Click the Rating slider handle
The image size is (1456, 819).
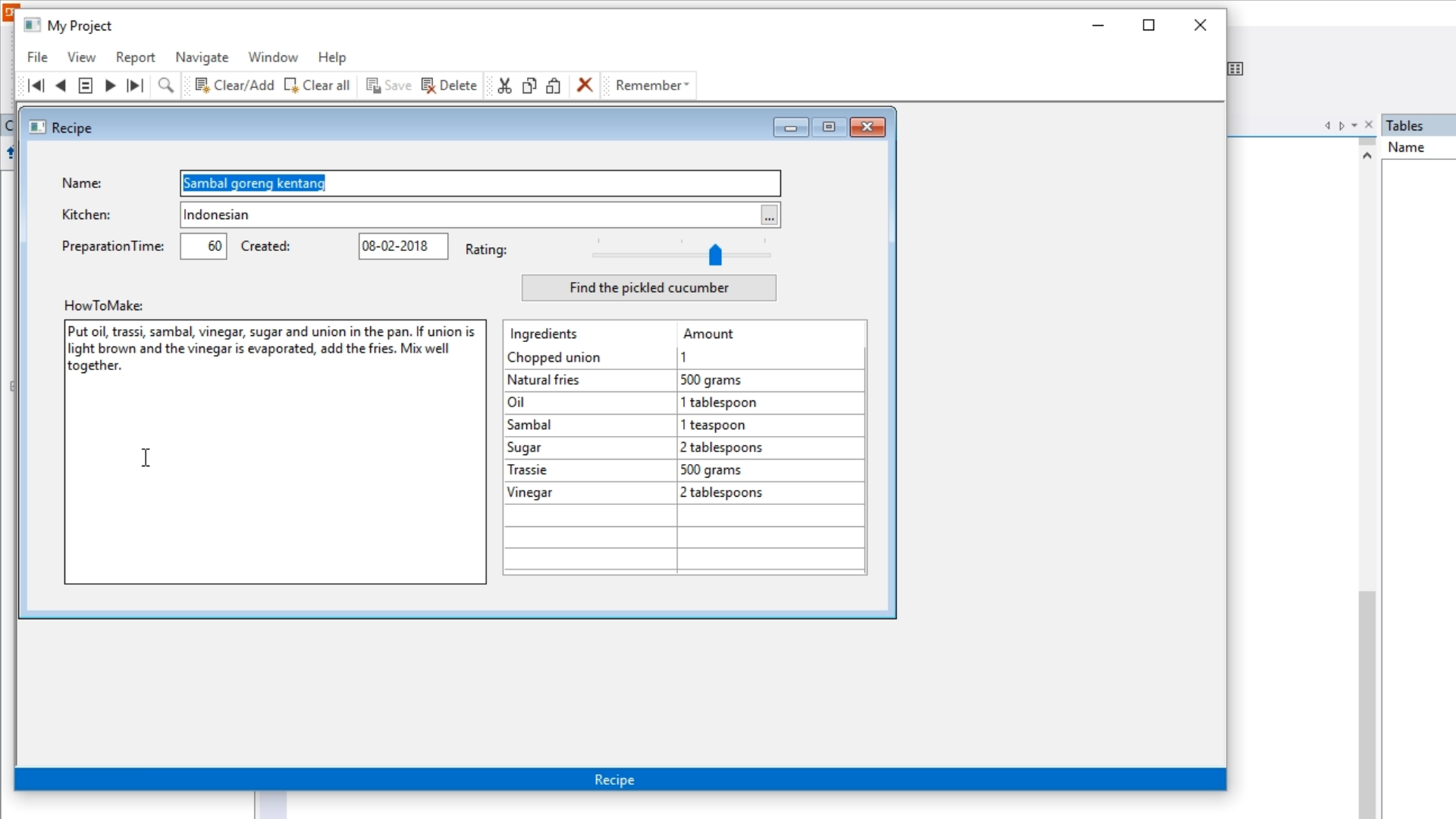tap(715, 256)
